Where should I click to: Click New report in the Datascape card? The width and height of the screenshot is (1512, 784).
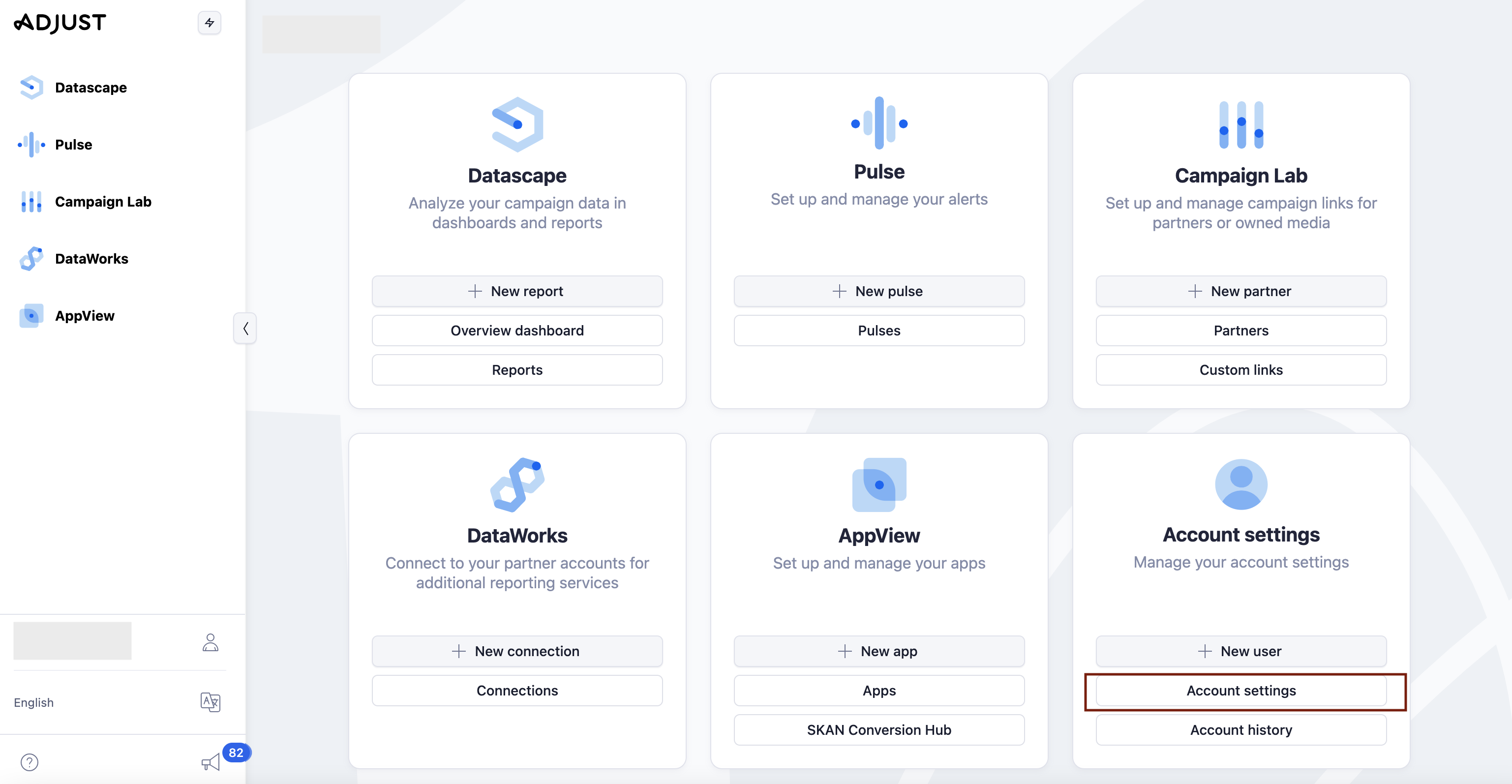coord(516,291)
